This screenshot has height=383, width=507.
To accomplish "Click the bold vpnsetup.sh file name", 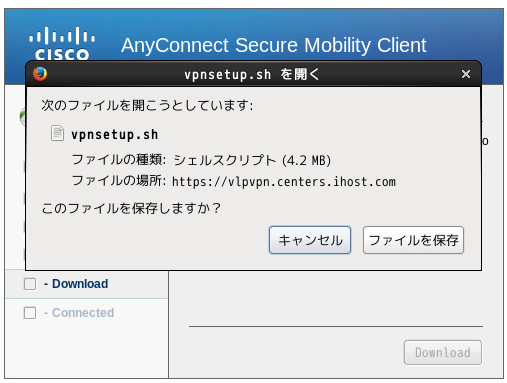I will [115, 135].
